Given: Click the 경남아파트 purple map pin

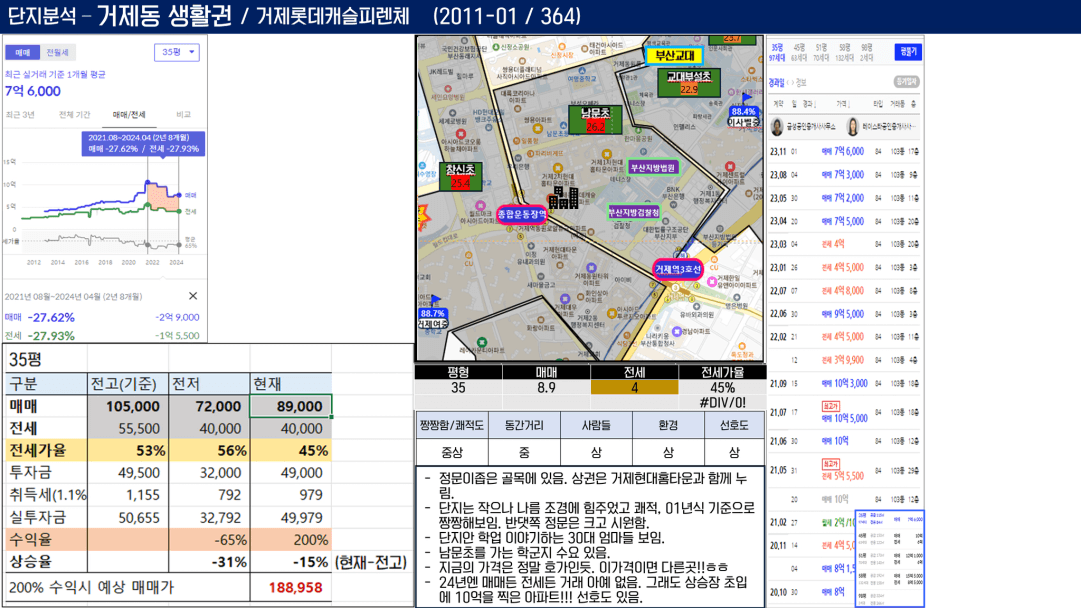Looking at the screenshot, I should coord(677,332).
